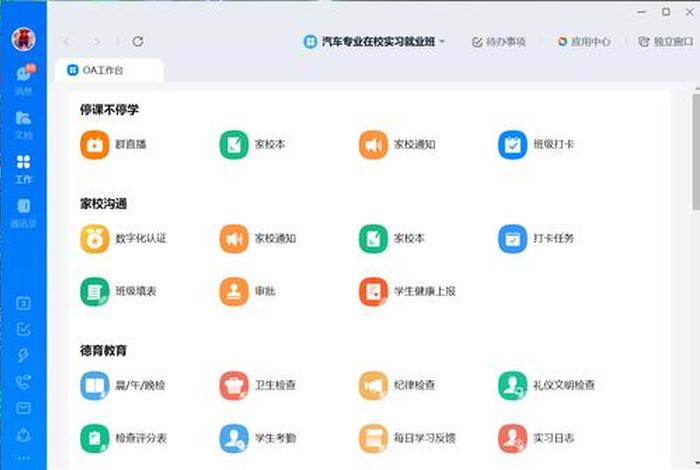
Task: Open 应用中心 app center
Action: pos(584,42)
